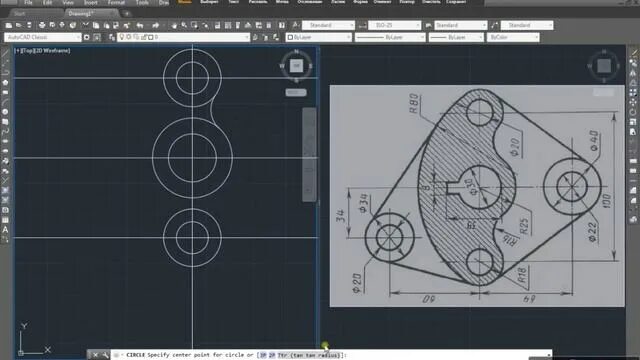Click the Text Style icon before Standard
The height and width of the screenshot is (360, 640).
pyautogui.click(x=295, y=25)
